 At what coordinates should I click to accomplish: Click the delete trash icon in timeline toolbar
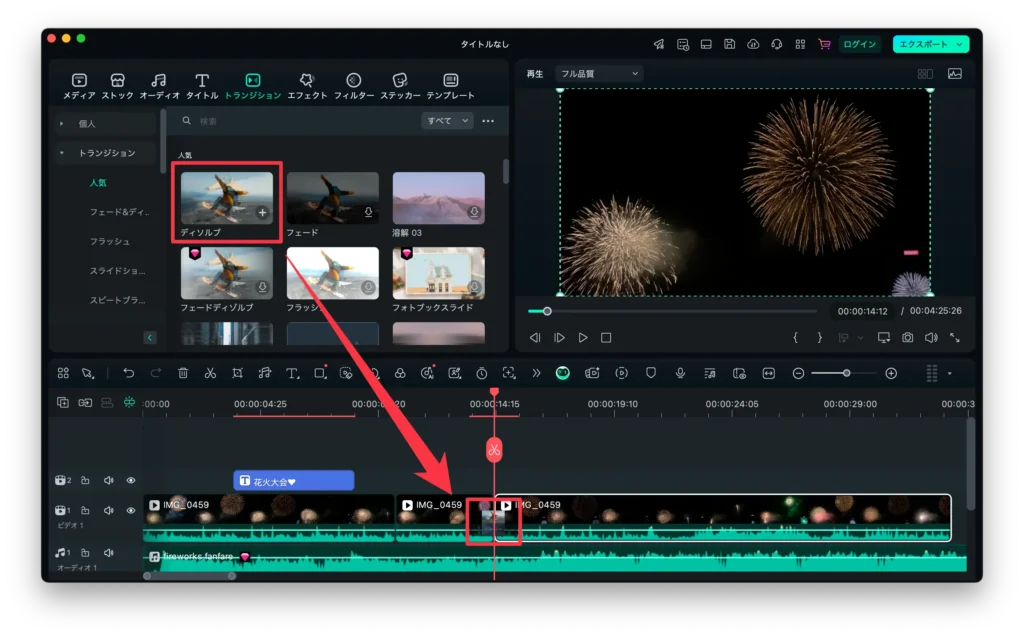pos(183,373)
